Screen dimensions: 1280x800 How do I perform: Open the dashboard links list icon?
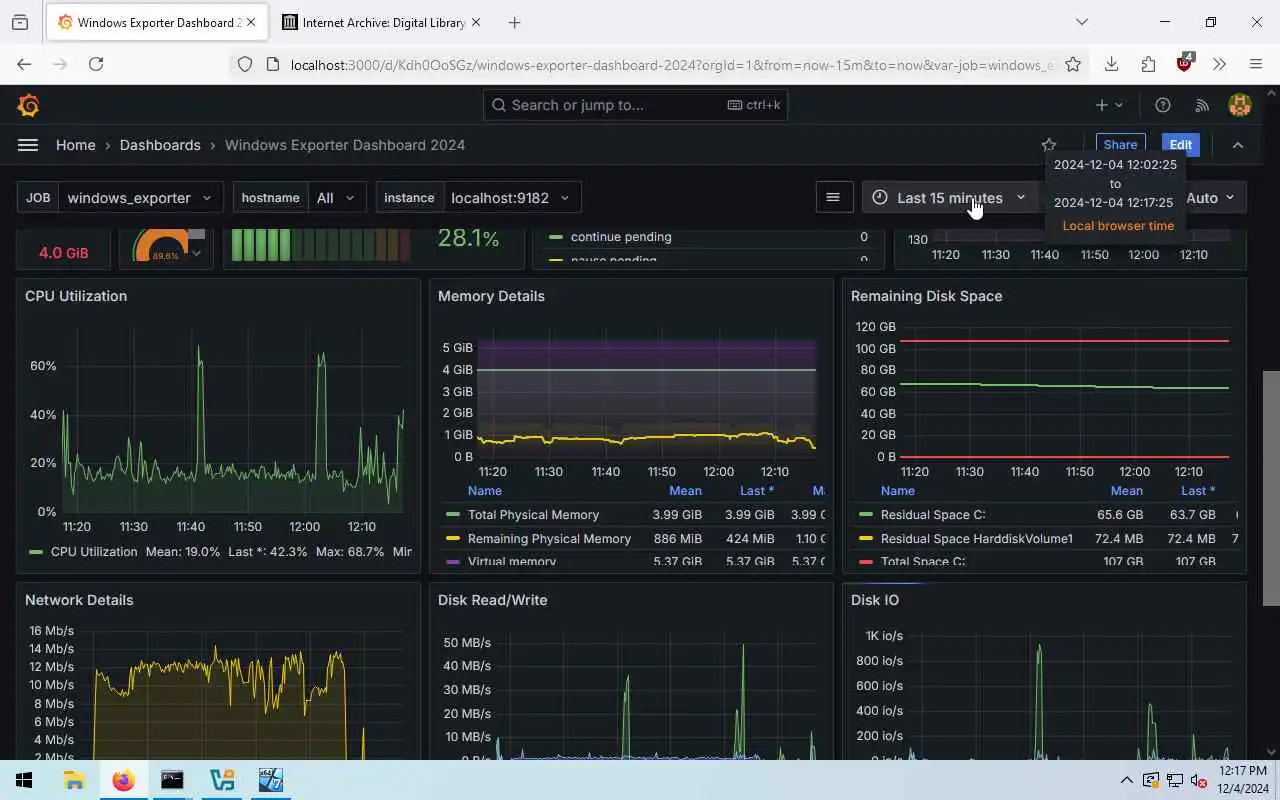coord(833,197)
